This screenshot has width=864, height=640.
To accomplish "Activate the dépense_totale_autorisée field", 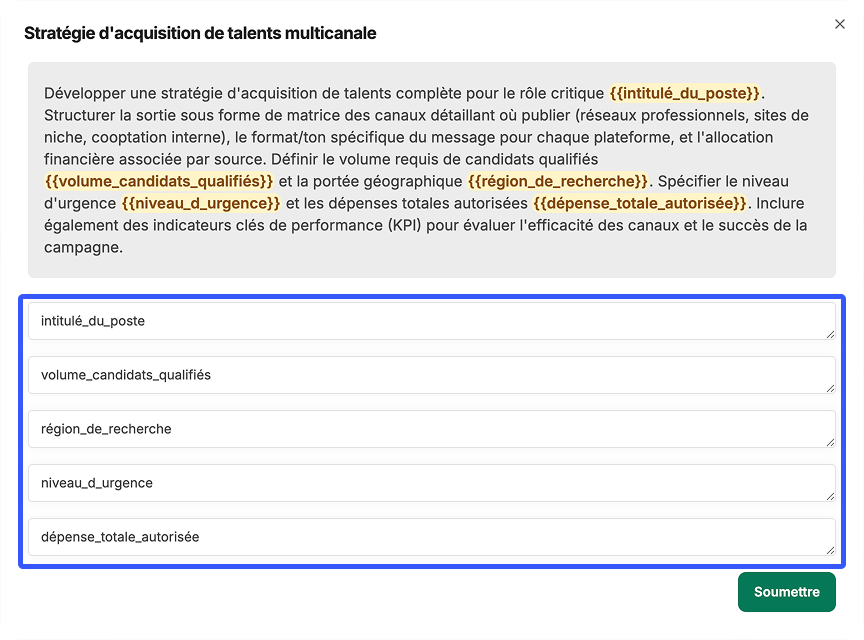I will tap(431, 537).
